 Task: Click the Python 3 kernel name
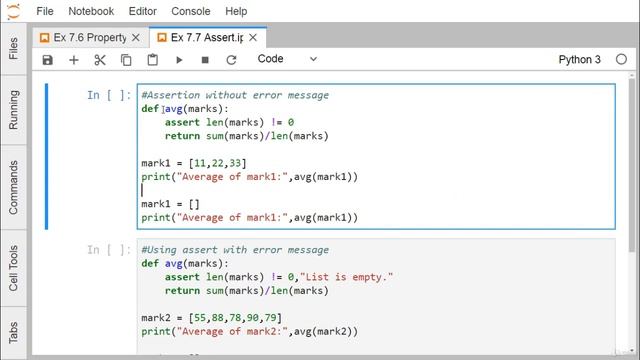click(580, 60)
